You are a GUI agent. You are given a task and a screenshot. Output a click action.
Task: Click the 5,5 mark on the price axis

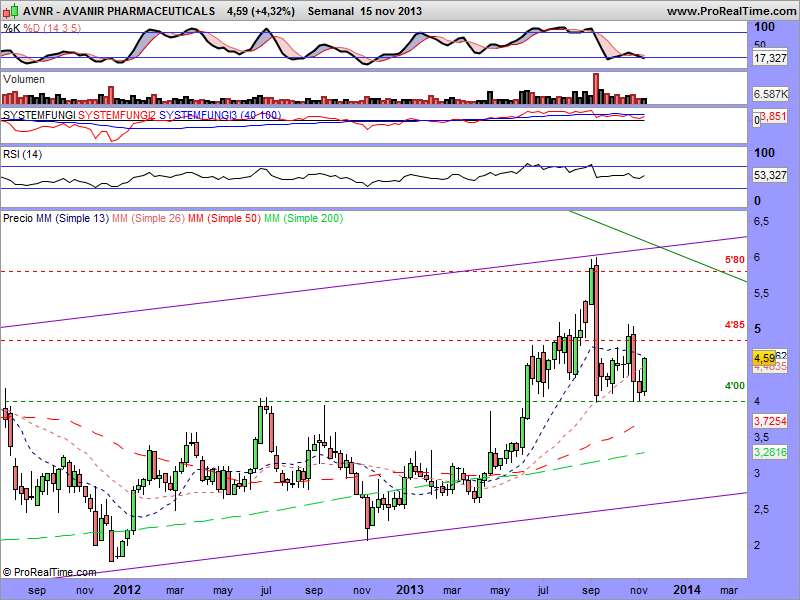pyautogui.click(x=761, y=293)
